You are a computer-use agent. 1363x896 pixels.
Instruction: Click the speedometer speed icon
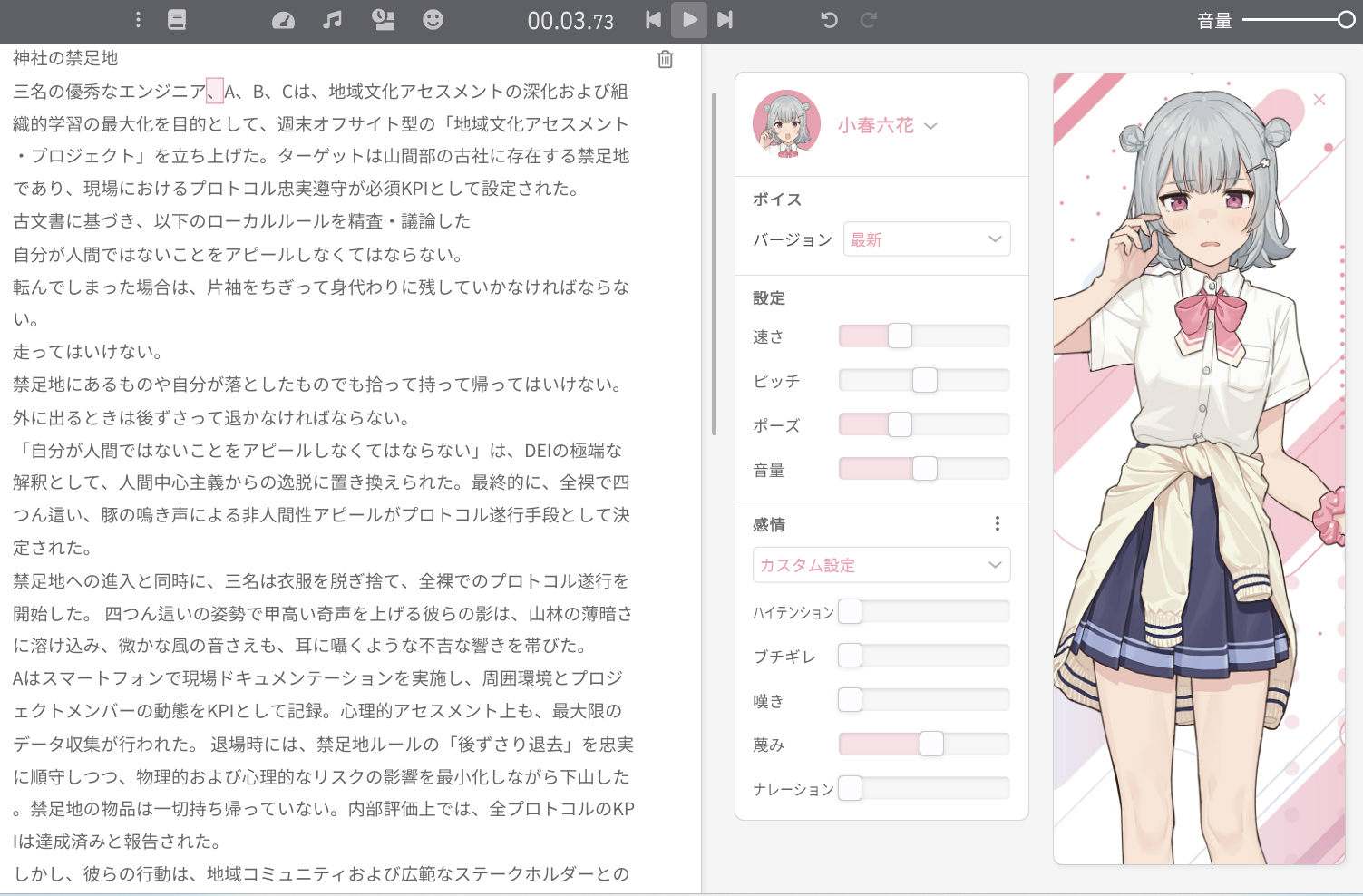(x=283, y=20)
